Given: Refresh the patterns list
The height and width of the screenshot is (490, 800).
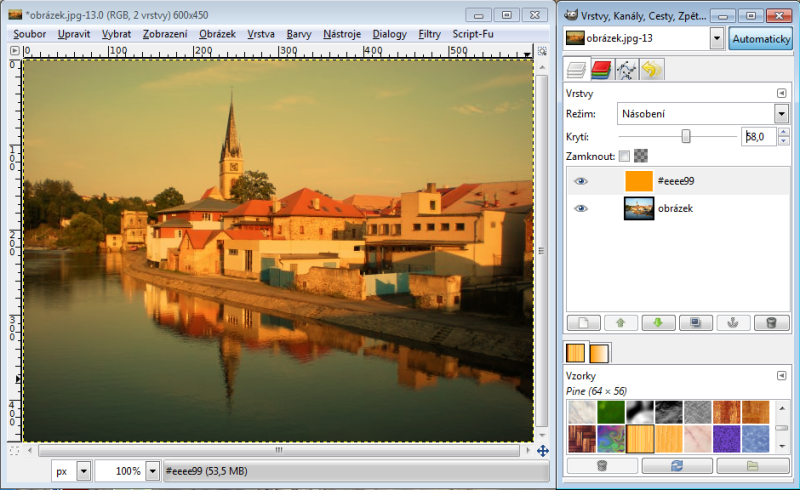Looking at the screenshot, I should pyautogui.click(x=677, y=465).
